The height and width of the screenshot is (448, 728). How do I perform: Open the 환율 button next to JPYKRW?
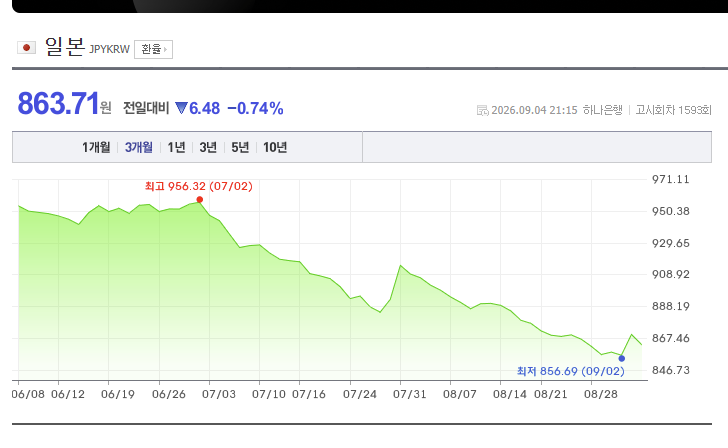tap(153, 49)
